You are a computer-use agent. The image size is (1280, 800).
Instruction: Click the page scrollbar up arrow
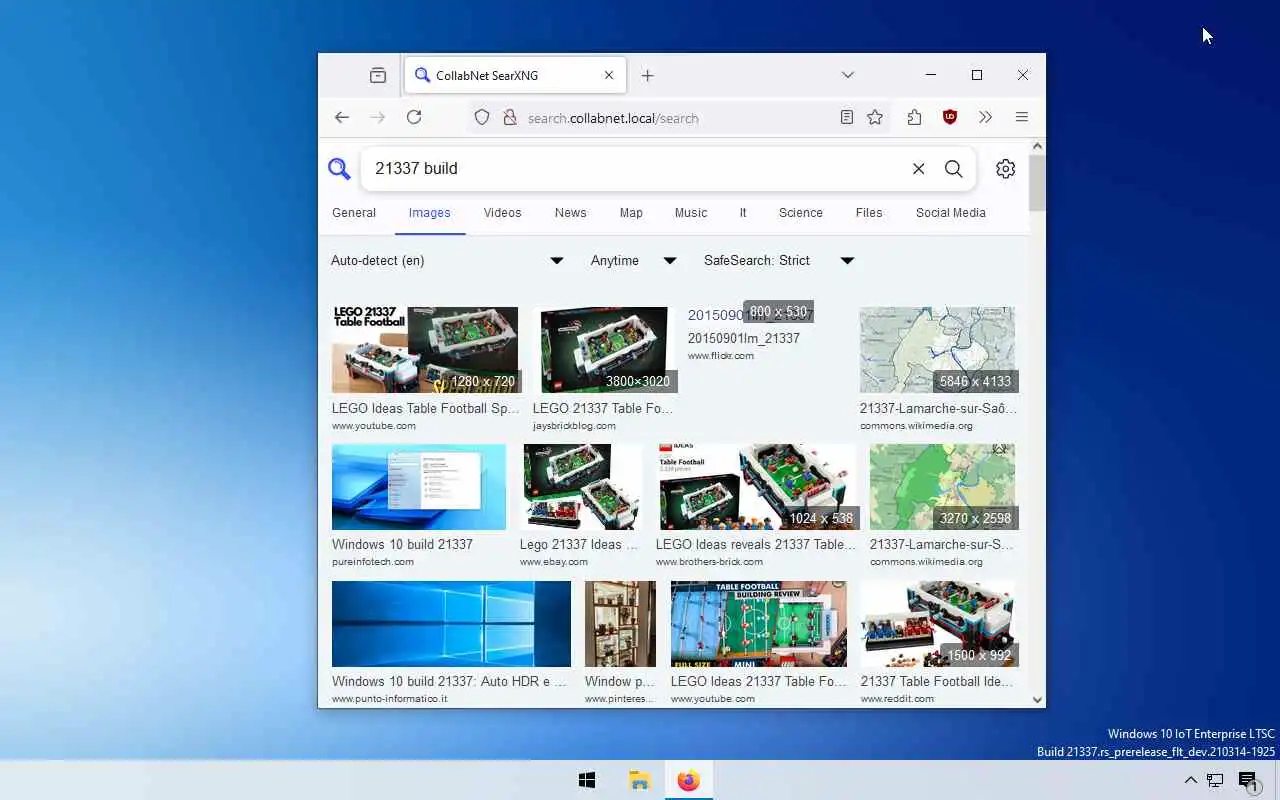(x=1037, y=146)
